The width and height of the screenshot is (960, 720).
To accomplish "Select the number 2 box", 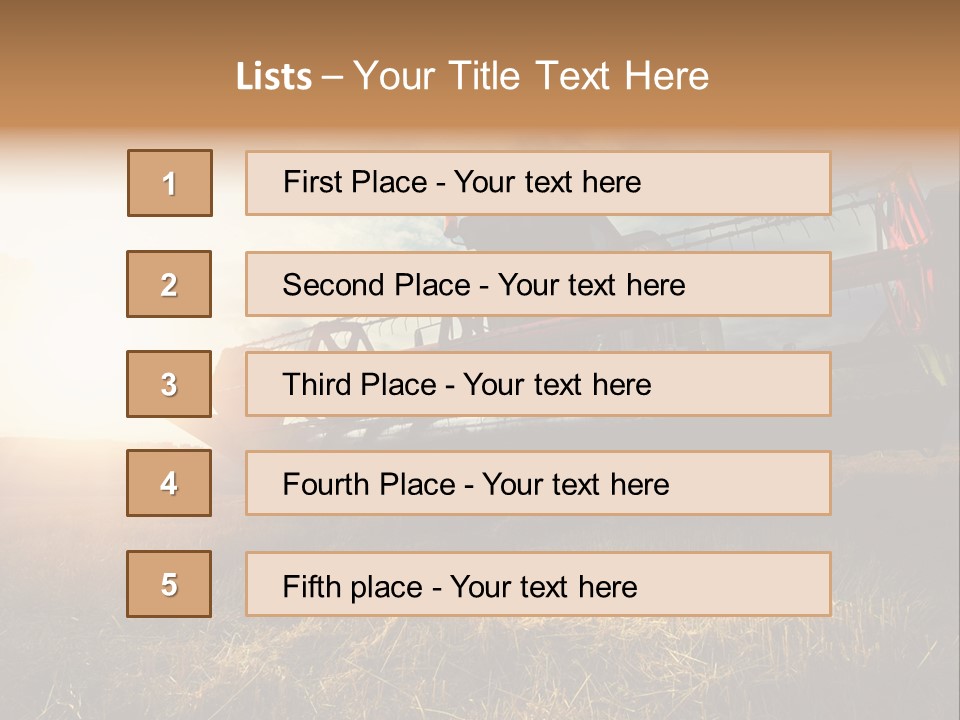I will 170,284.
